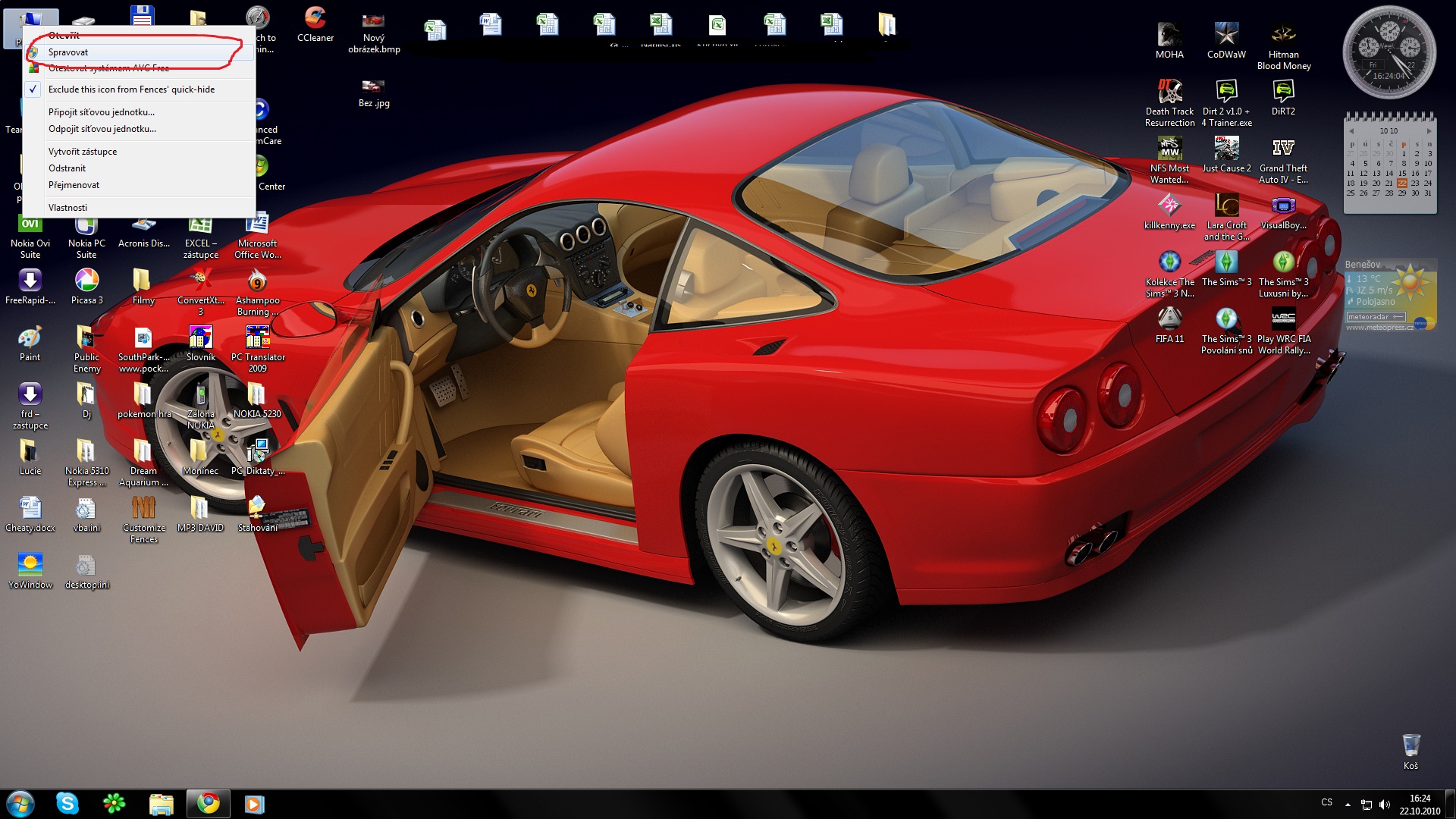Launch The Sims 3 Povolání snů
Image resolution: width=1456 pixels, height=819 pixels.
click(x=1226, y=320)
